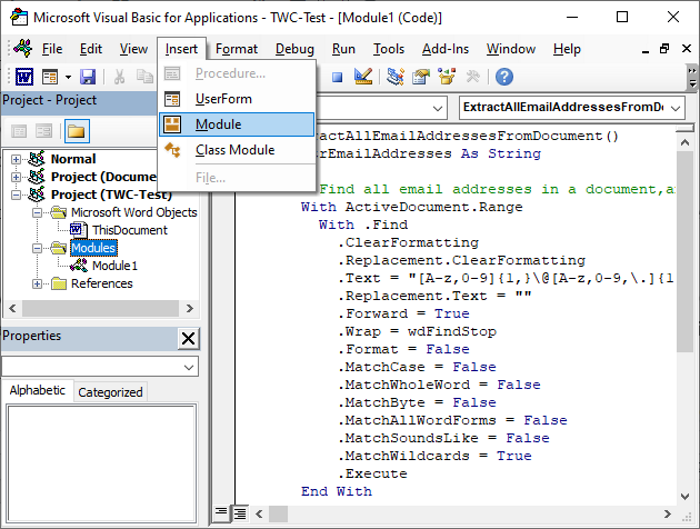
Task: Choose Module from Insert menu
Action: (237, 124)
